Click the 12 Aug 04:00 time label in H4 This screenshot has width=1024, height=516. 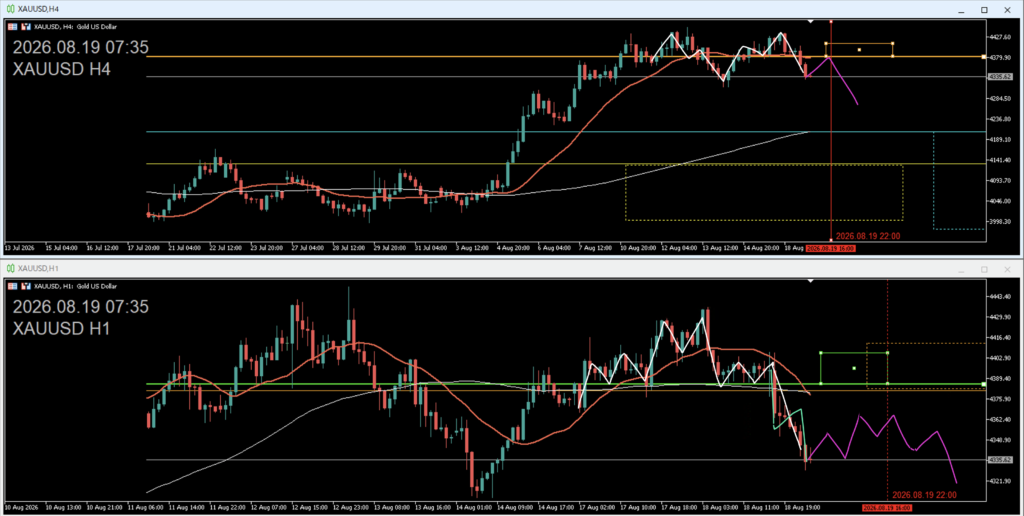(677, 248)
